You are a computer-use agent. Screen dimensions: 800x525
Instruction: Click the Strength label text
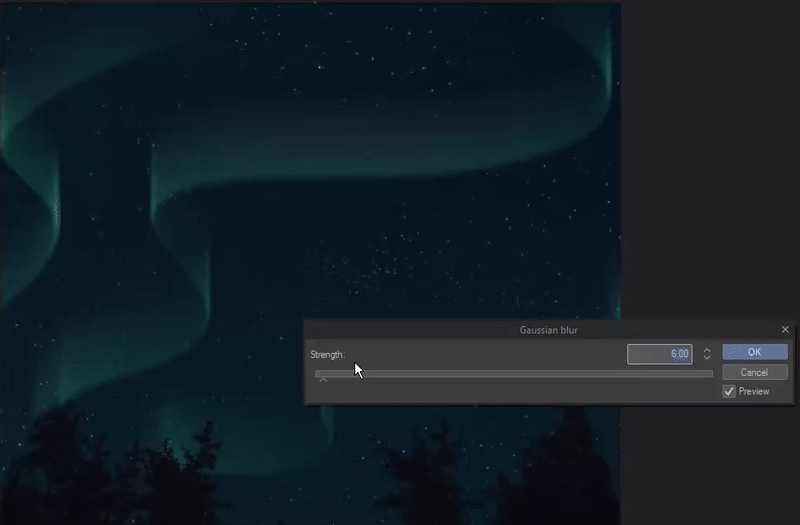tap(328, 355)
